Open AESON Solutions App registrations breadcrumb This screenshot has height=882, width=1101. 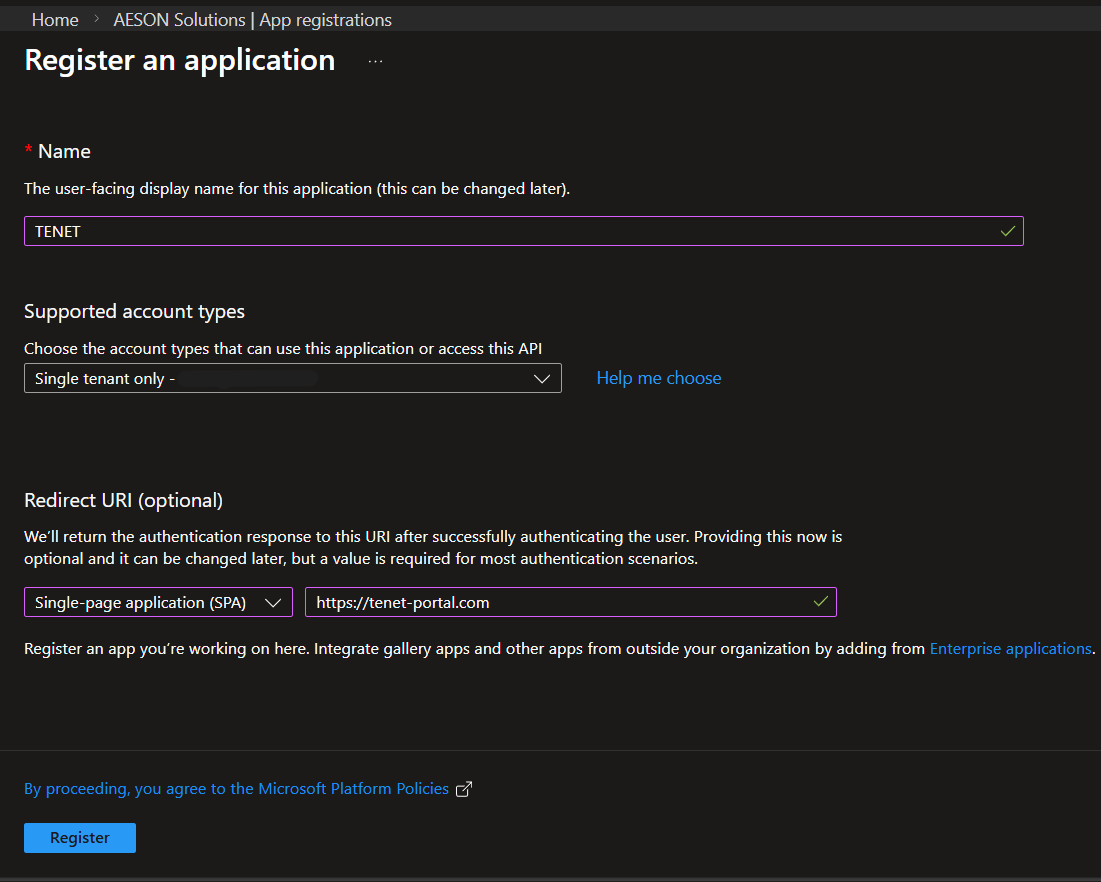252,19
